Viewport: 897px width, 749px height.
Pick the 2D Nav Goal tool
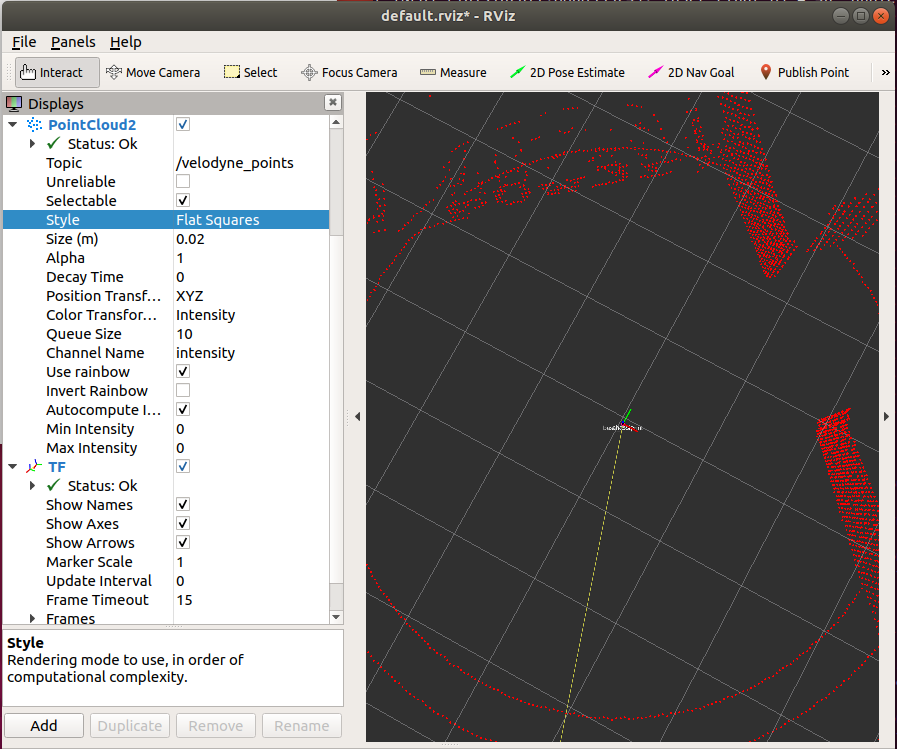pos(691,72)
